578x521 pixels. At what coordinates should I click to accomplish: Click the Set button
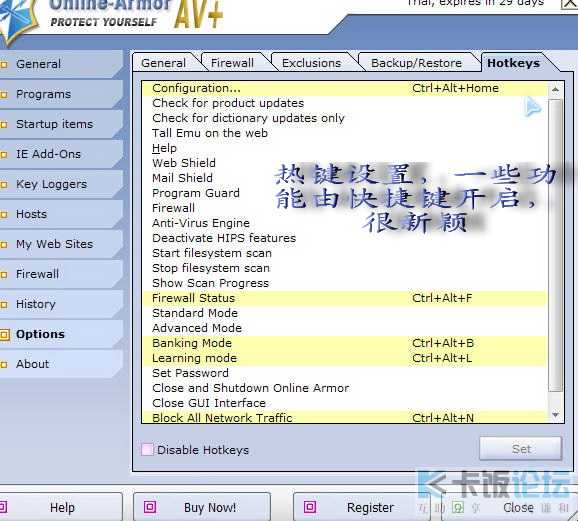tap(521, 449)
